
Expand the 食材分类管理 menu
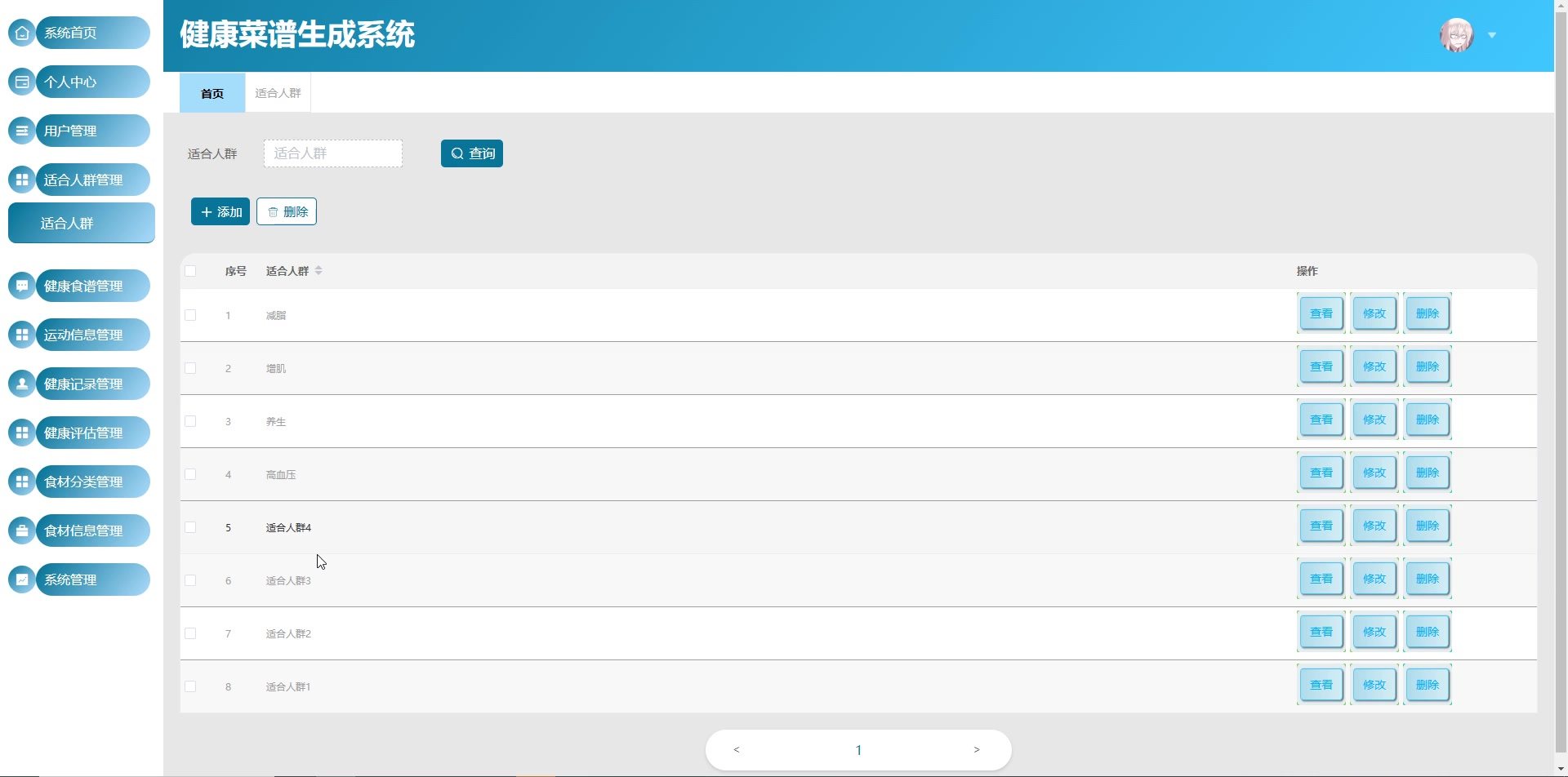click(x=93, y=482)
